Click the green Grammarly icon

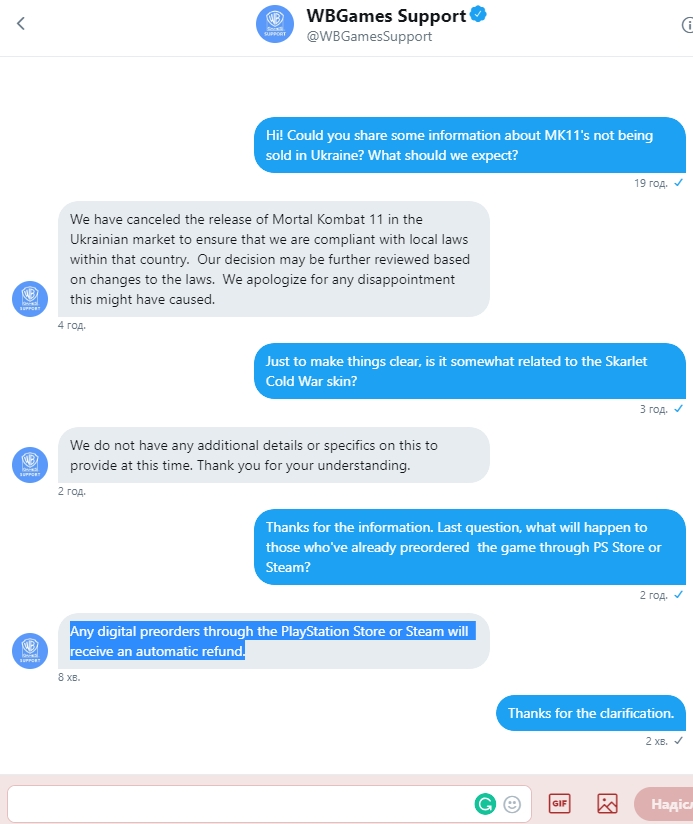485,803
